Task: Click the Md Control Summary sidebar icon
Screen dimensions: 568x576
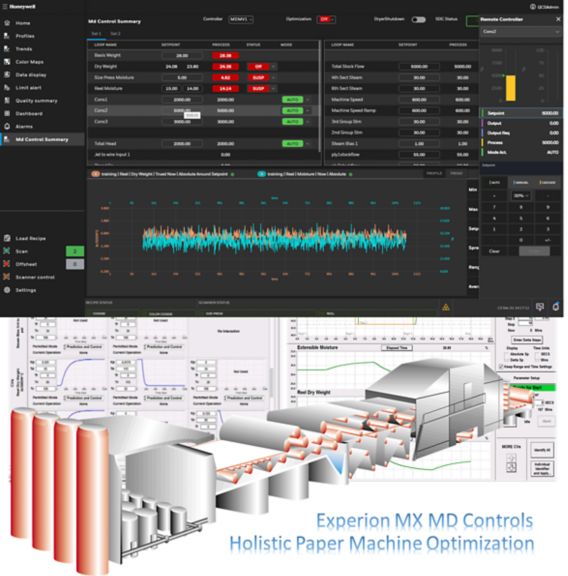Action: [7, 139]
